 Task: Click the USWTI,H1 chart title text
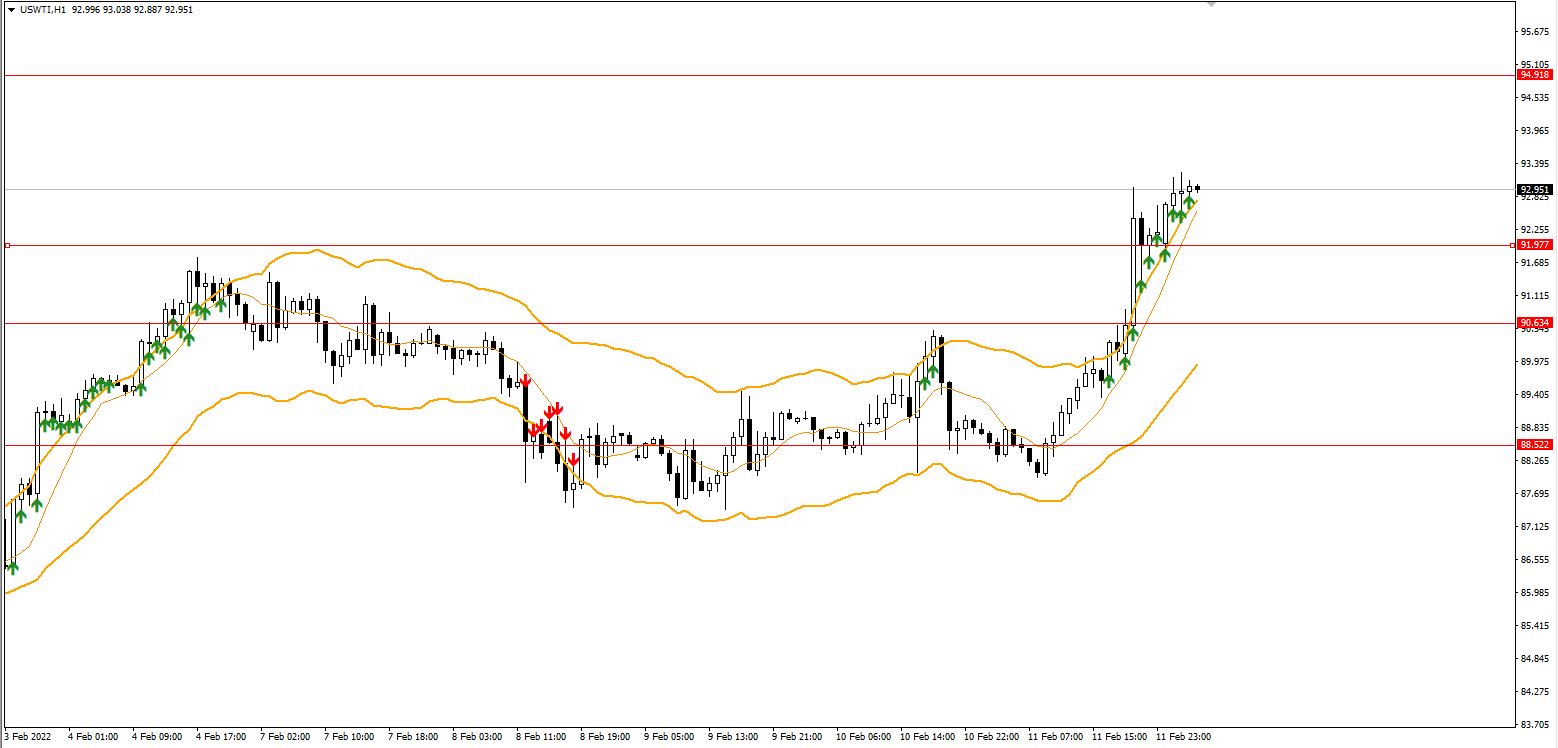[x=43, y=9]
